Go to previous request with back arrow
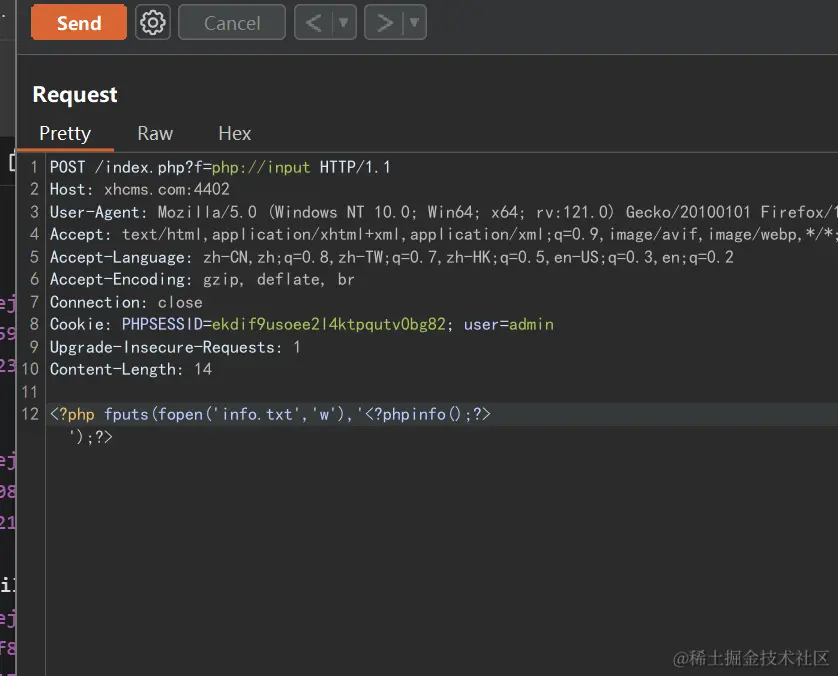Viewport: 838px width, 676px height. pyautogui.click(x=314, y=22)
